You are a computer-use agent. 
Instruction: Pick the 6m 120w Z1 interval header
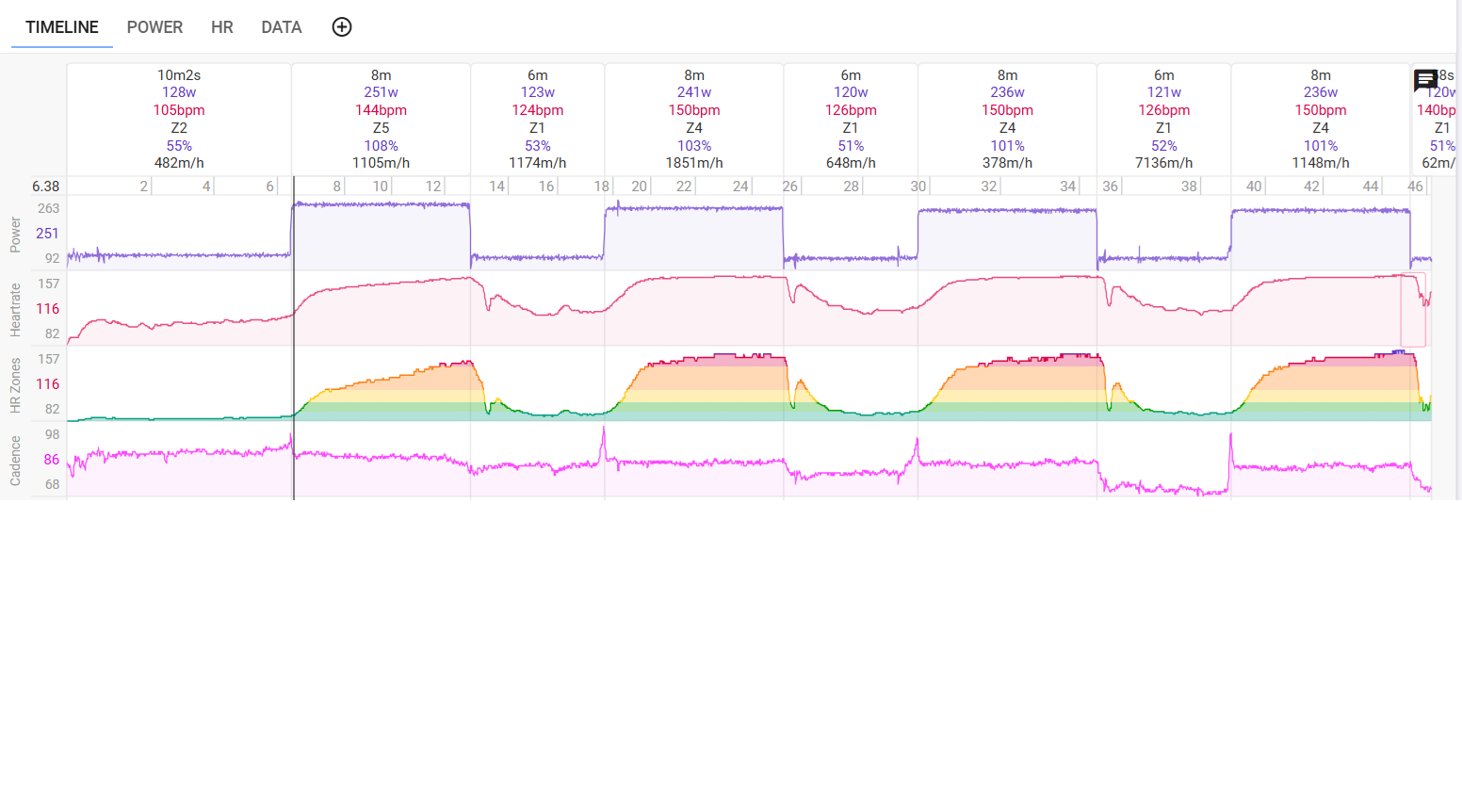point(851,119)
